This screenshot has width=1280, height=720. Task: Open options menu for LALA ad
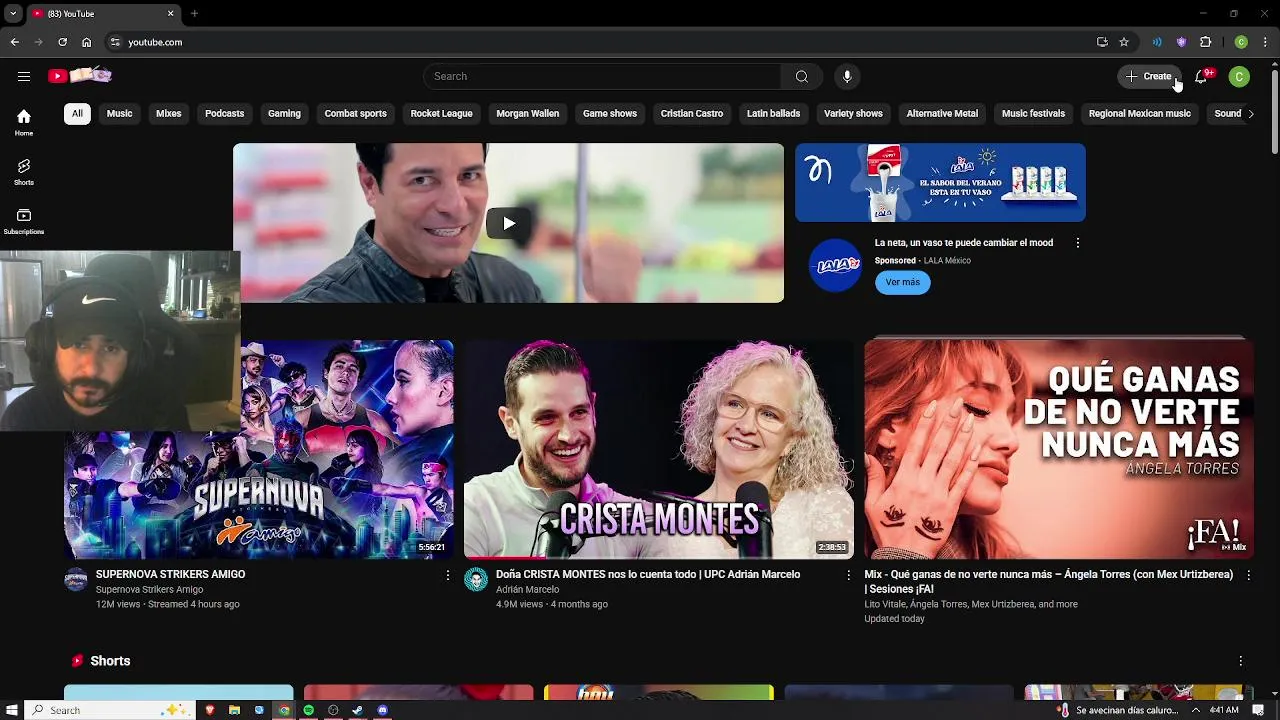click(x=1077, y=243)
